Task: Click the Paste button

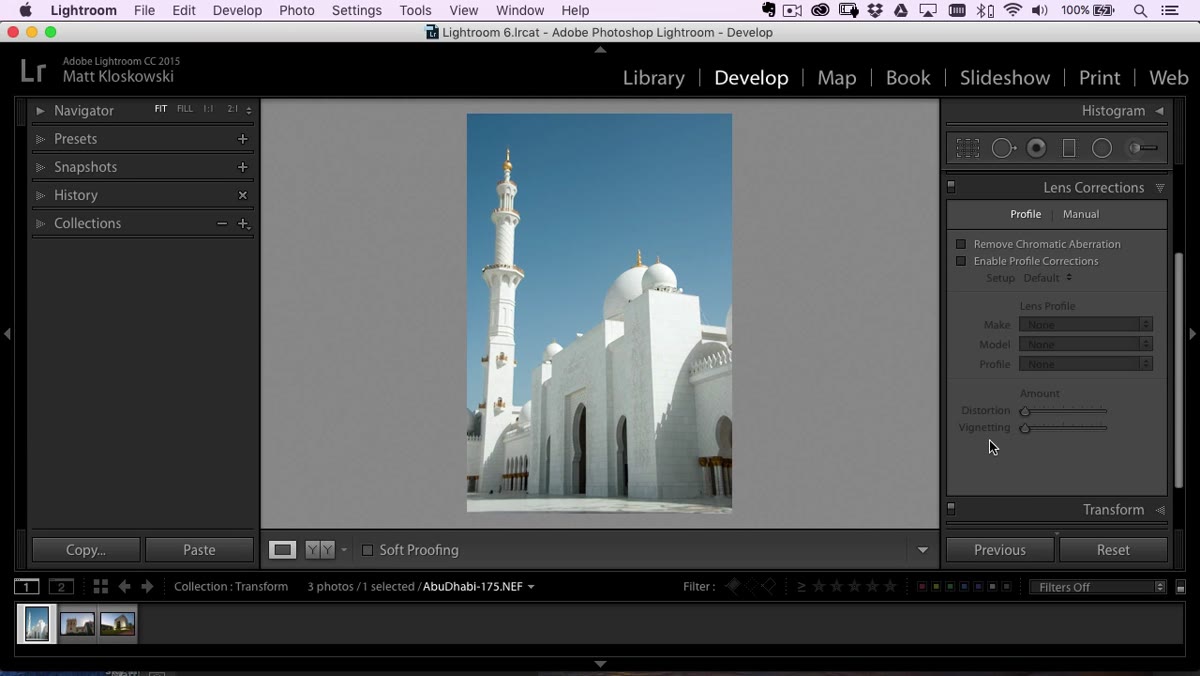Action: (199, 550)
